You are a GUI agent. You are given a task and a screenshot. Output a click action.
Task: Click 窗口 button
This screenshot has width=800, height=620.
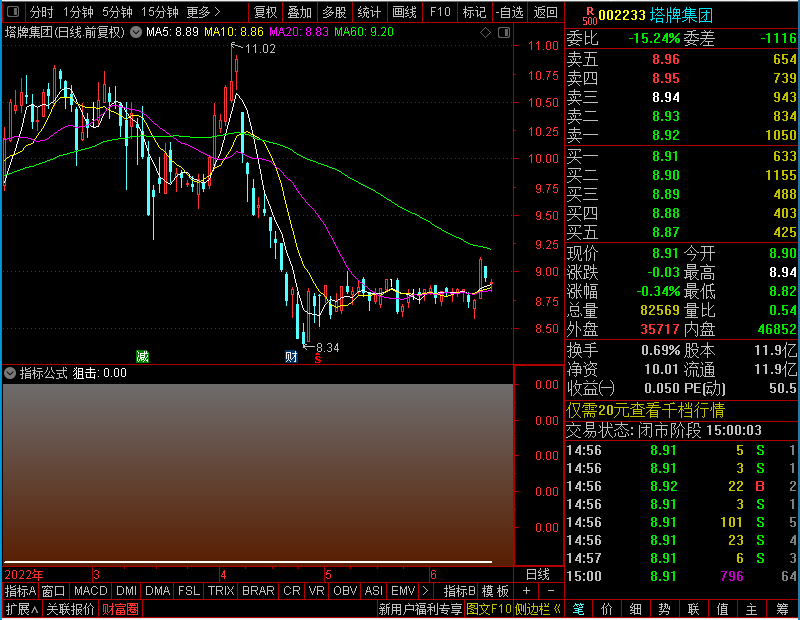point(53,591)
